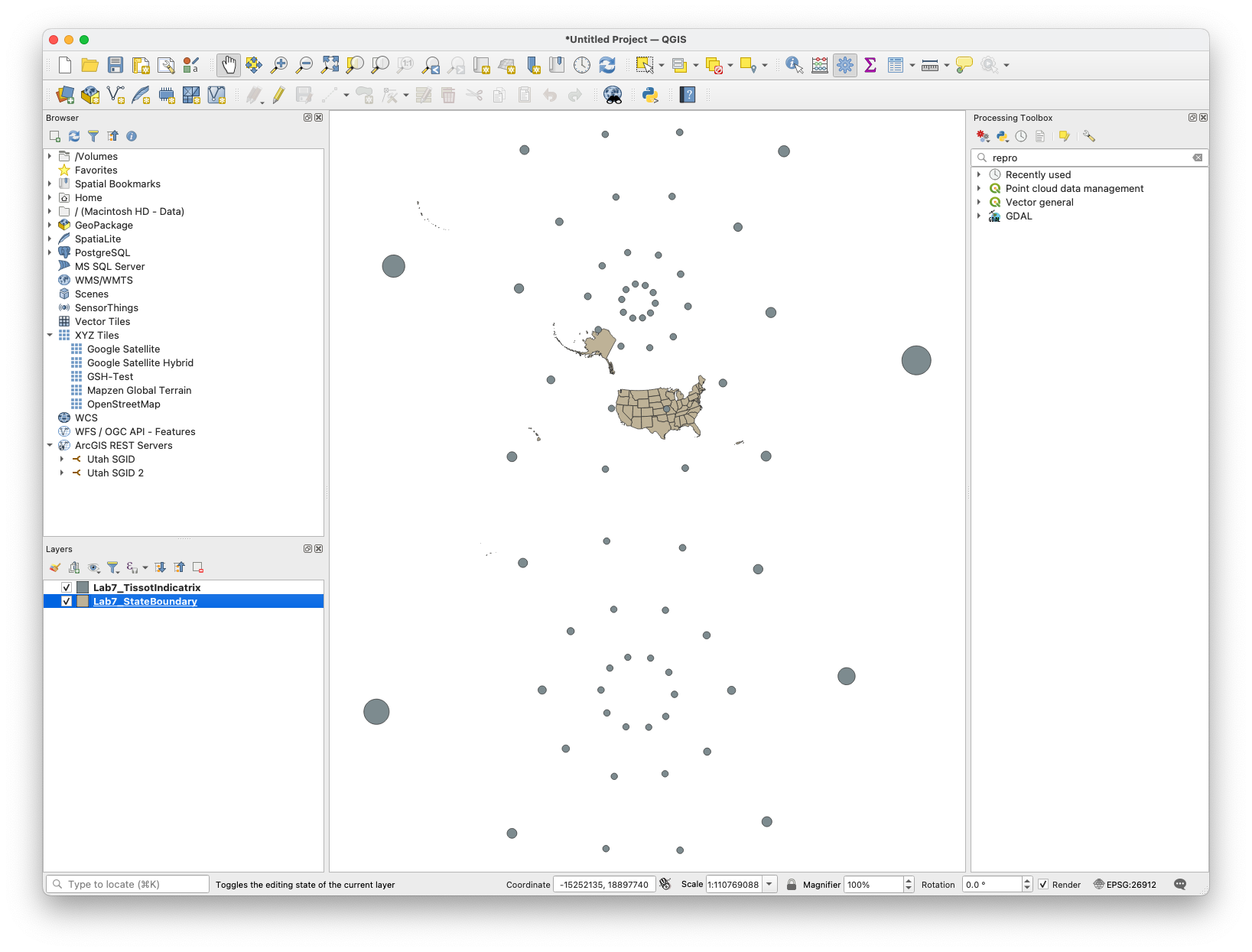Refresh the Browser panel

74,136
